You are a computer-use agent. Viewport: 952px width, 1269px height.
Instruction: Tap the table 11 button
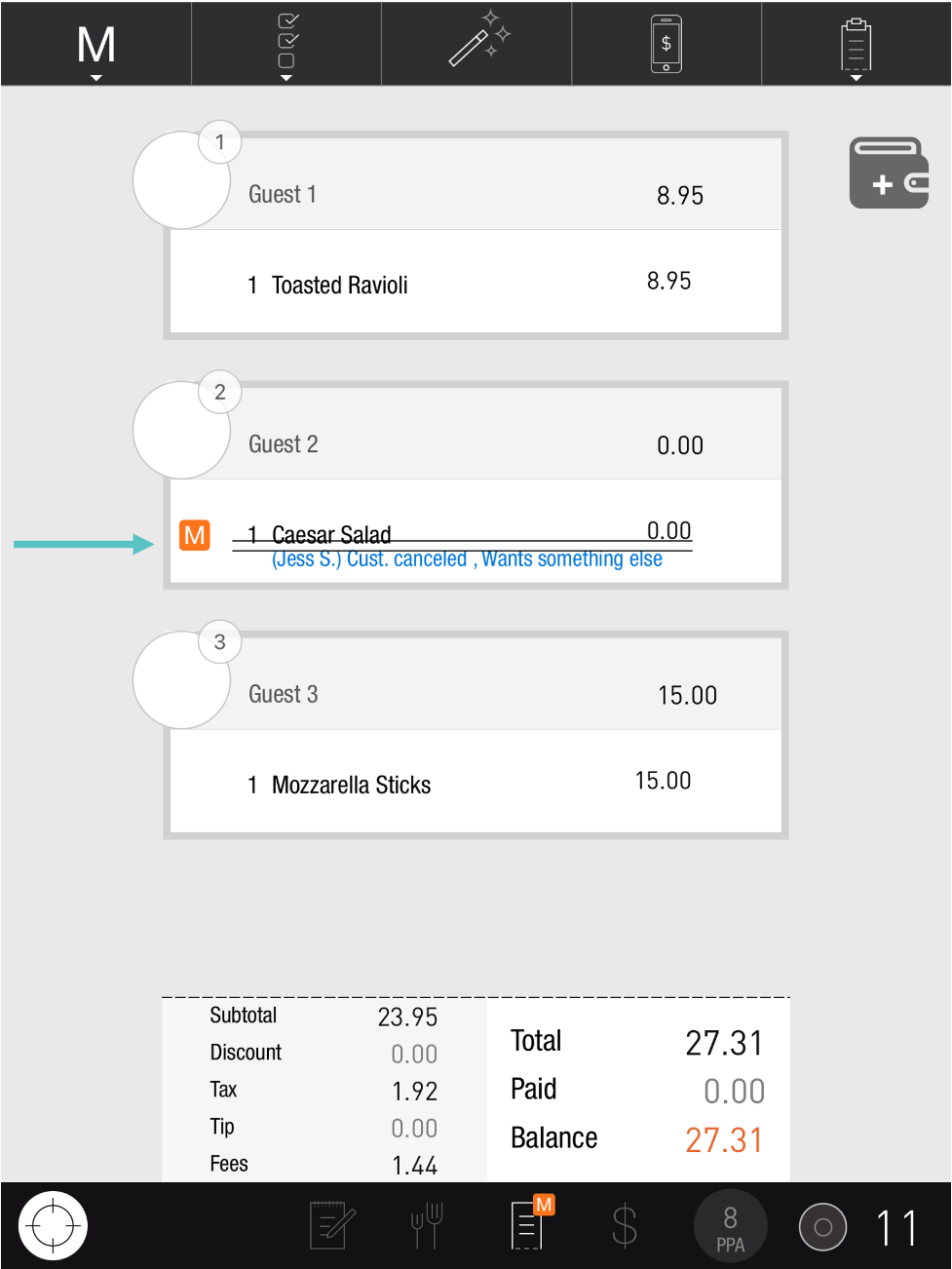click(895, 1227)
